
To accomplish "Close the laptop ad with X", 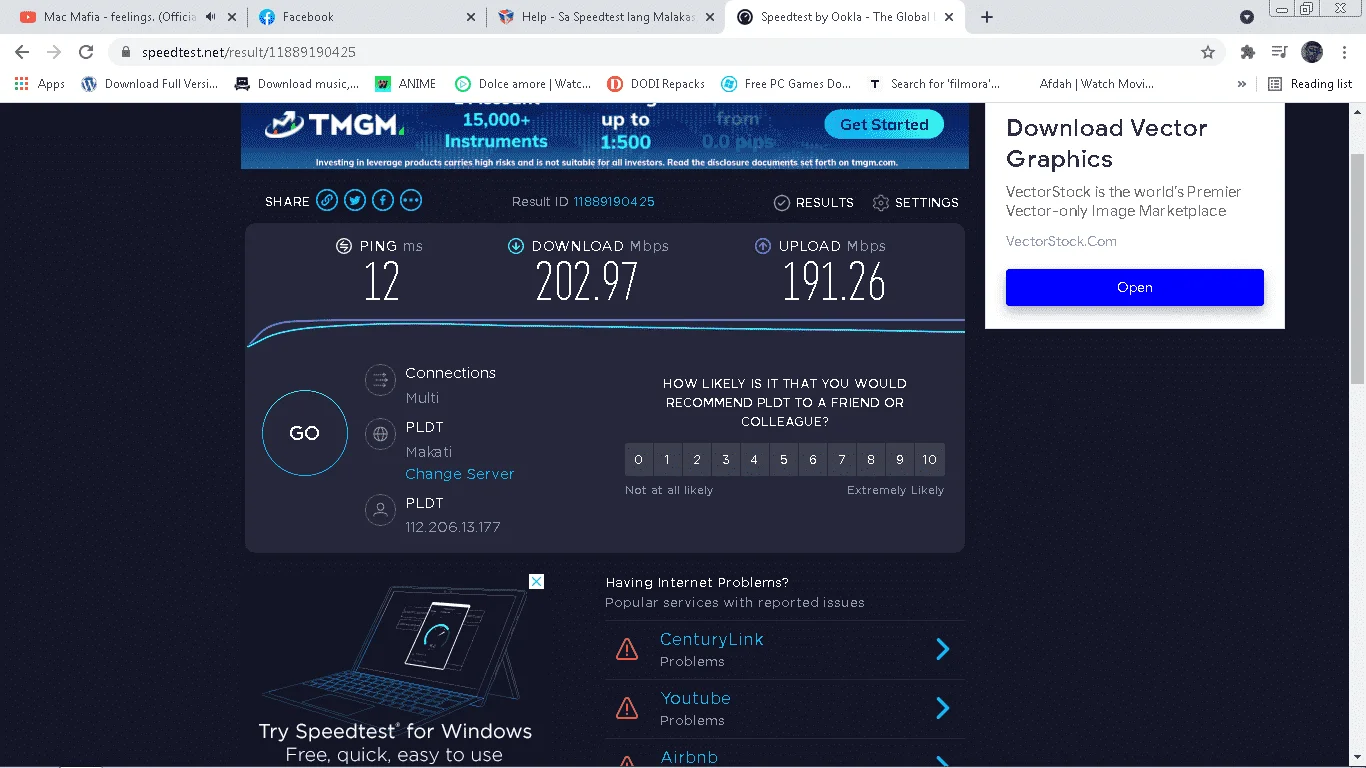I will coord(536,581).
